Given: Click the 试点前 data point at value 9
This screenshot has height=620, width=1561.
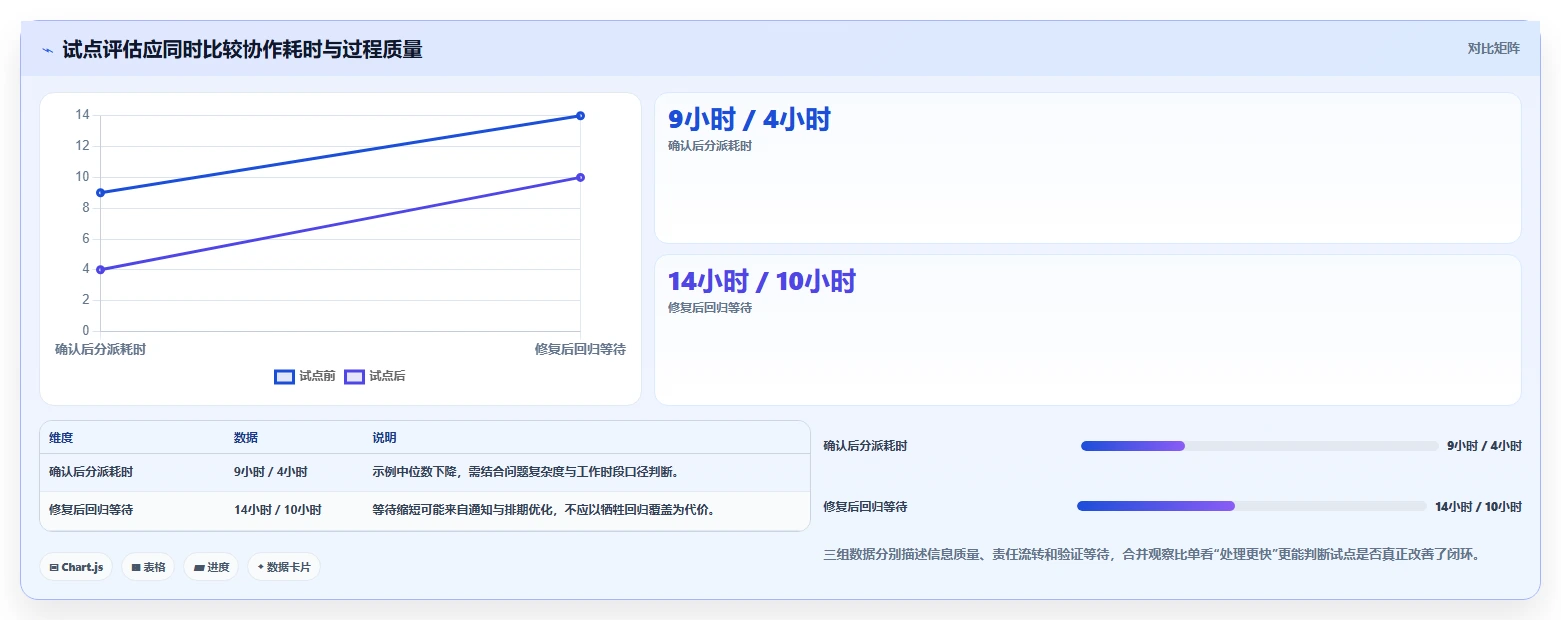Looking at the screenshot, I should click(100, 193).
